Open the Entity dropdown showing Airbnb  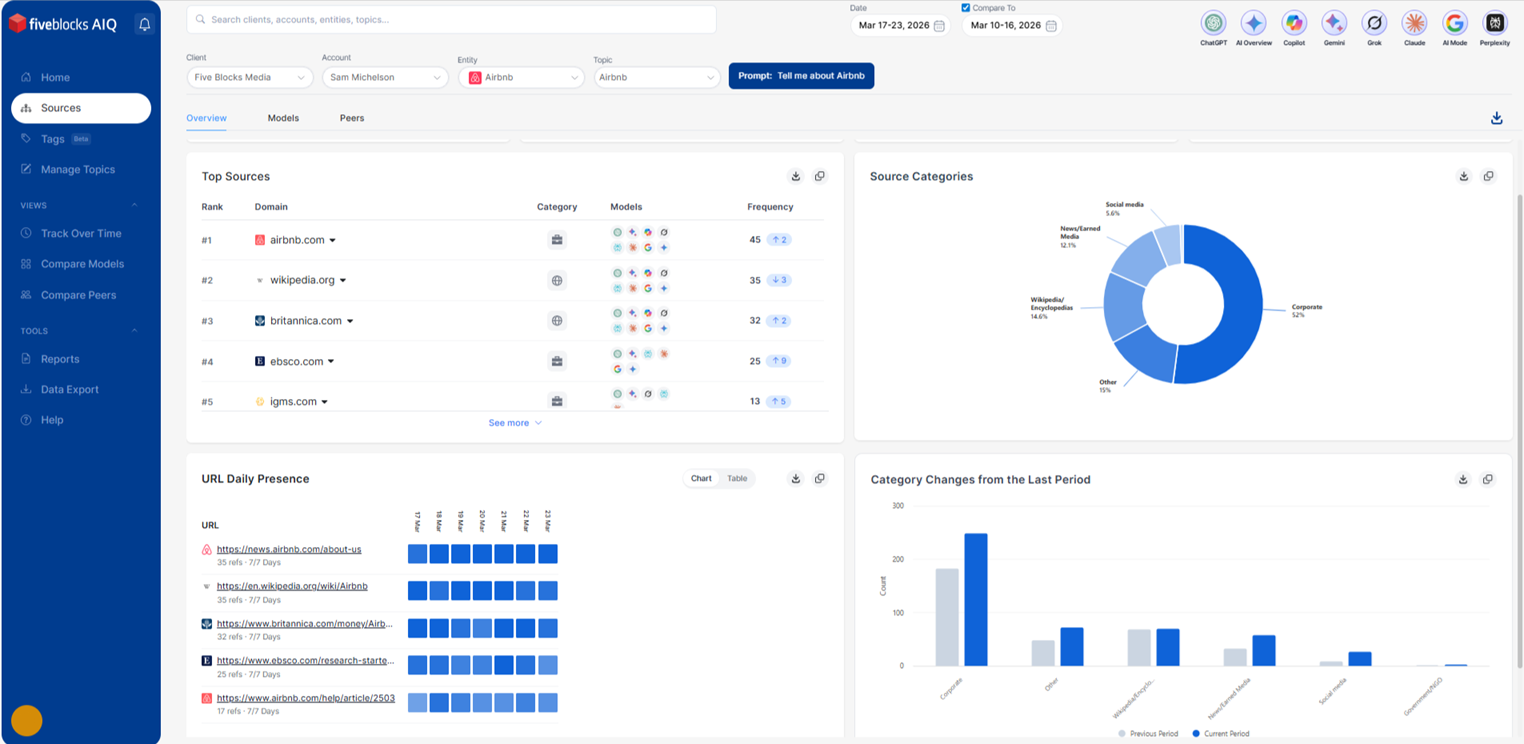(x=521, y=77)
